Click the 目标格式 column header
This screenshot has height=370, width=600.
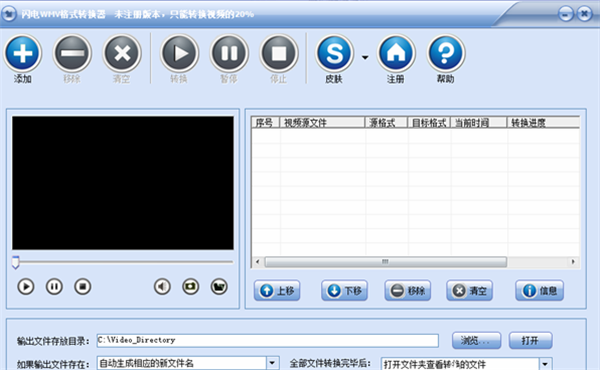pos(429,123)
